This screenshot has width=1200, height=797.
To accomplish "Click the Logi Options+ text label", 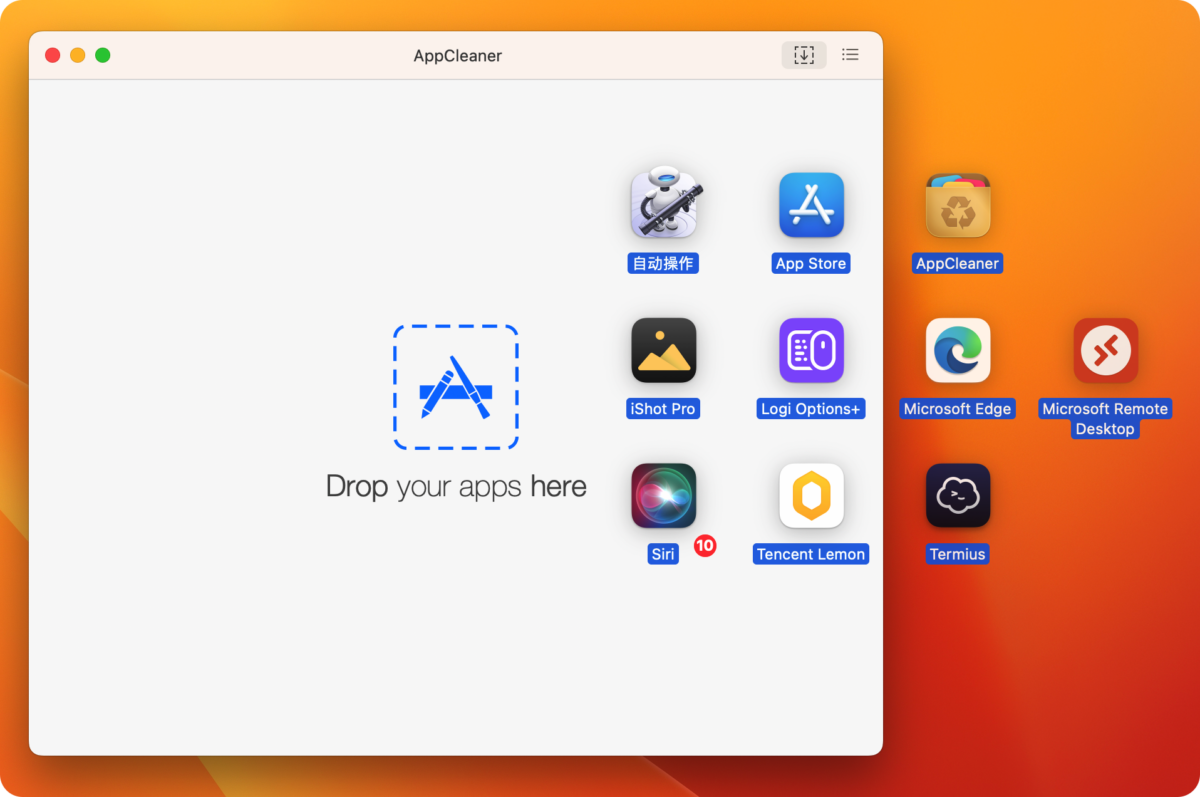I will [x=811, y=409].
